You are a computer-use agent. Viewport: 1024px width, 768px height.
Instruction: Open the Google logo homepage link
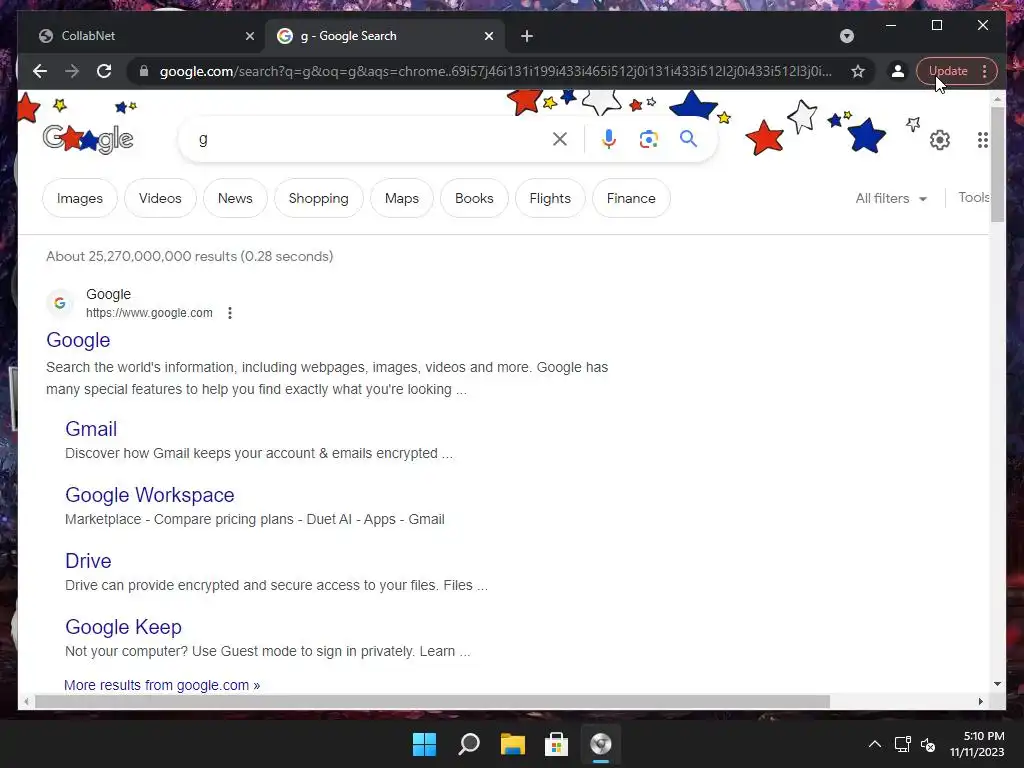point(88,138)
